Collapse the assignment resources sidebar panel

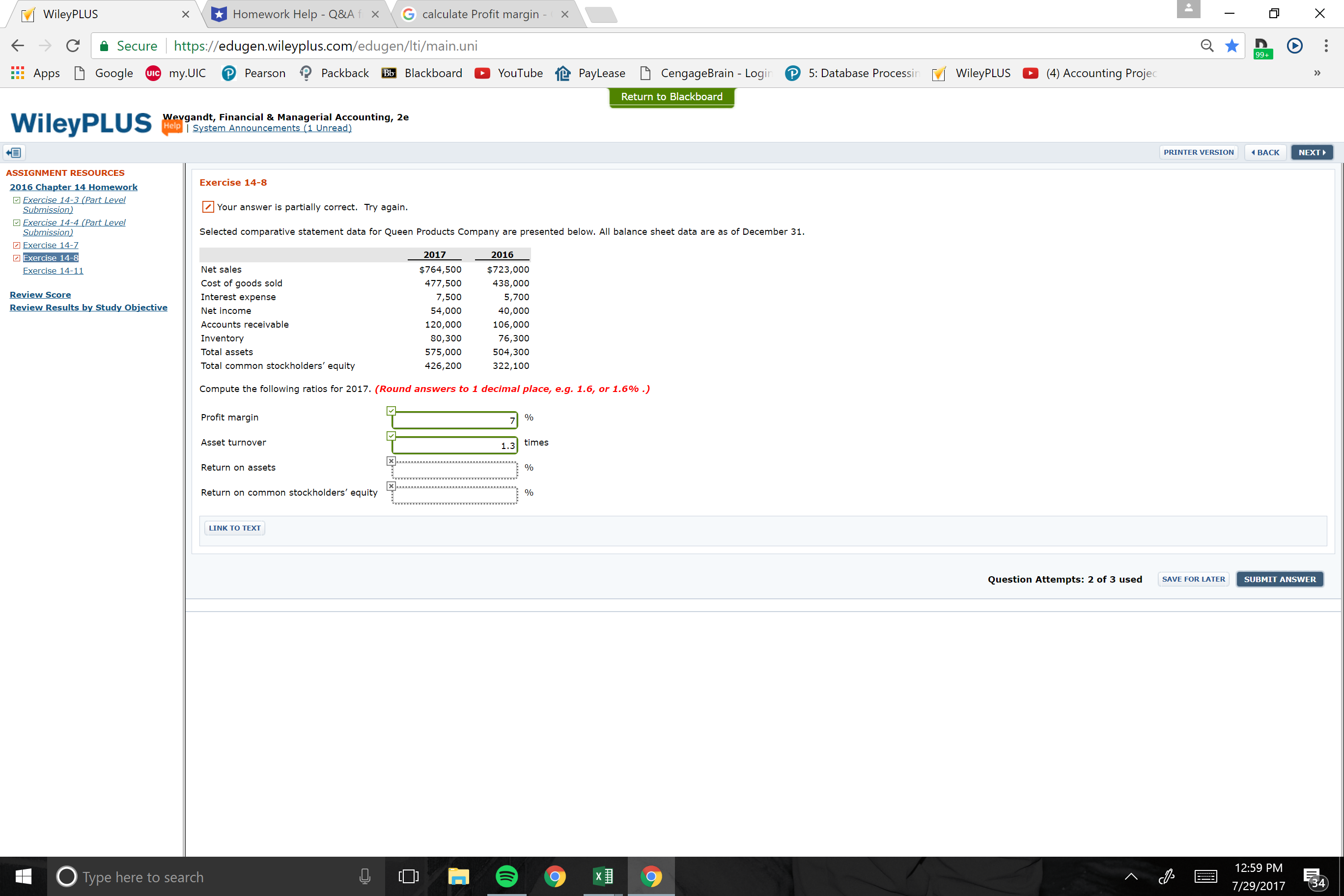tap(14, 152)
